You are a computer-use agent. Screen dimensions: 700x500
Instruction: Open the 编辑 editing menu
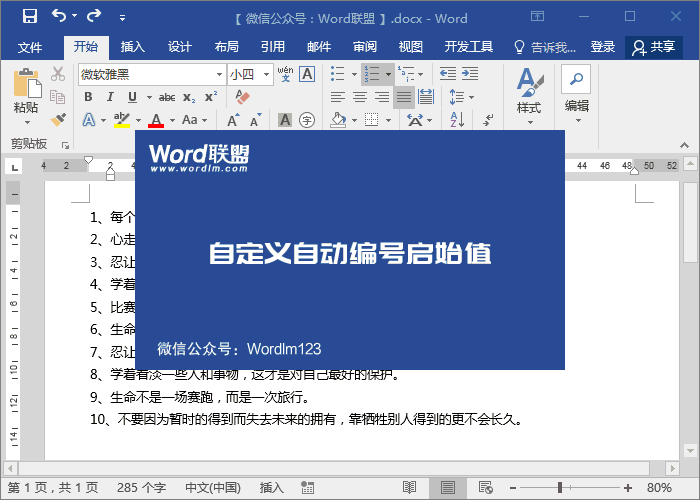[576, 95]
